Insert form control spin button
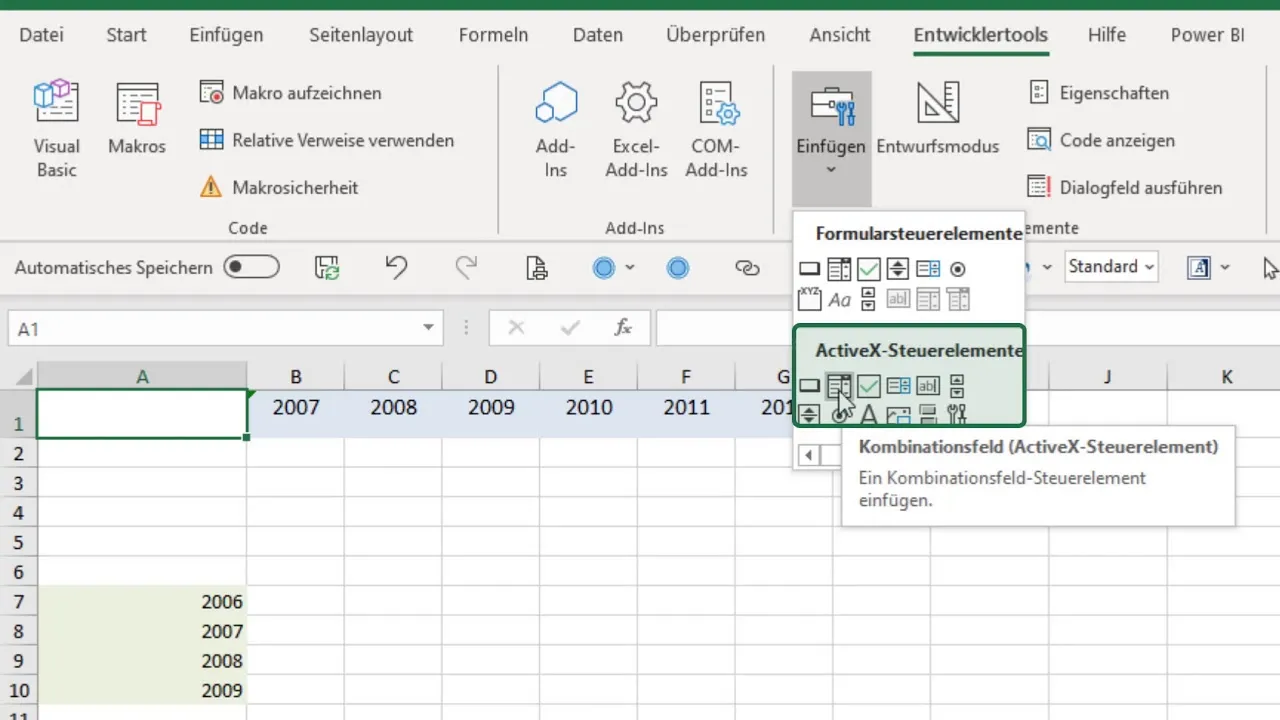Image resolution: width=1280 pixels, height=720 pixels. click(898, 269)
